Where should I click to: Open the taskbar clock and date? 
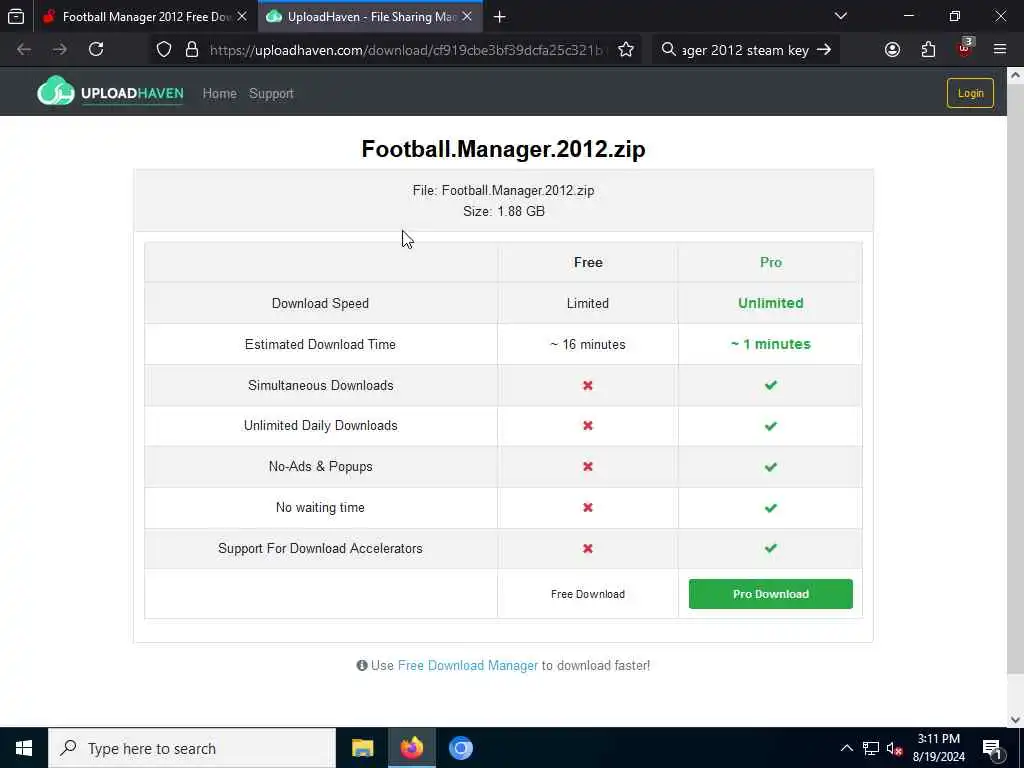[938, 748]
